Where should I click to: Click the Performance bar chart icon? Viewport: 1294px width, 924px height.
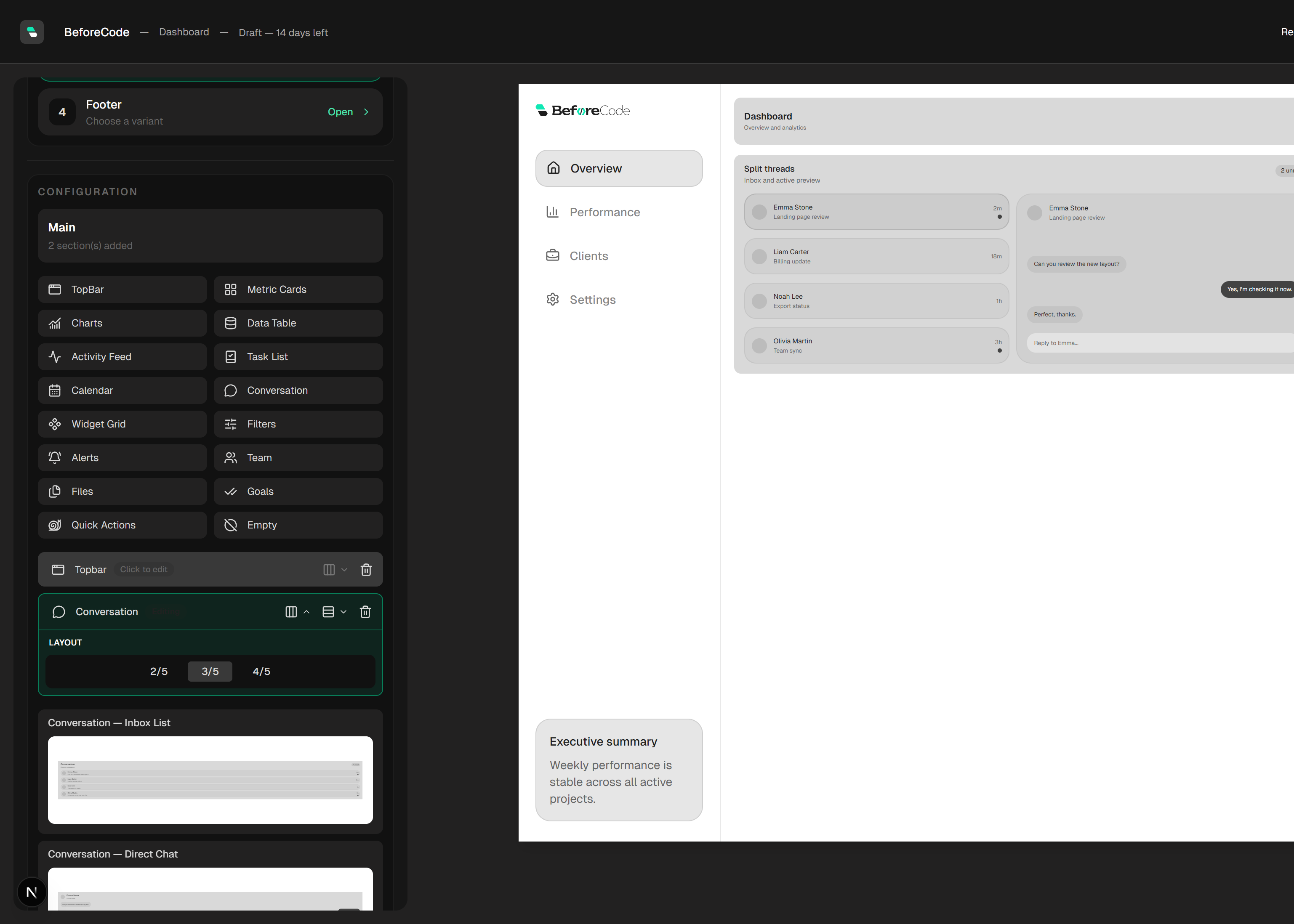click(x=552, y=212)
